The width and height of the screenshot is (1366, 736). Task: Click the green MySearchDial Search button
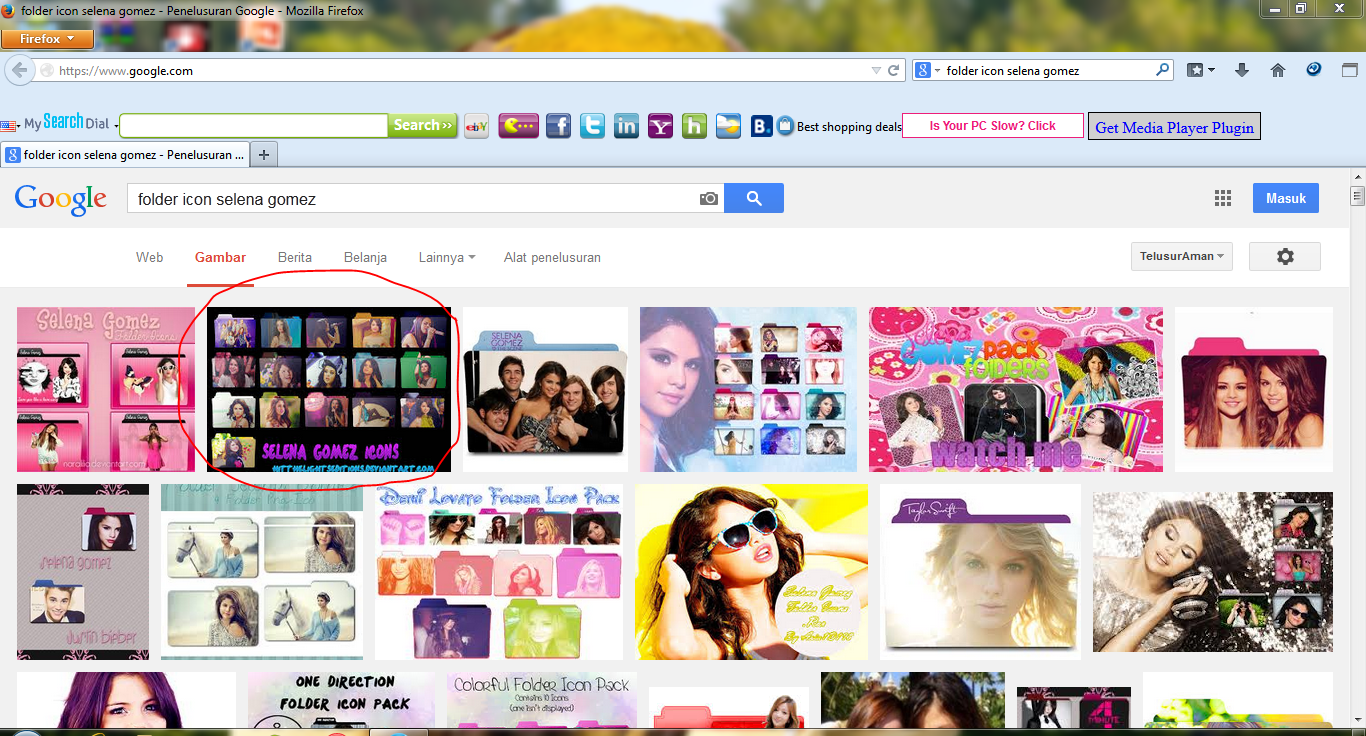pyautogui.click(x=423, y=125)
